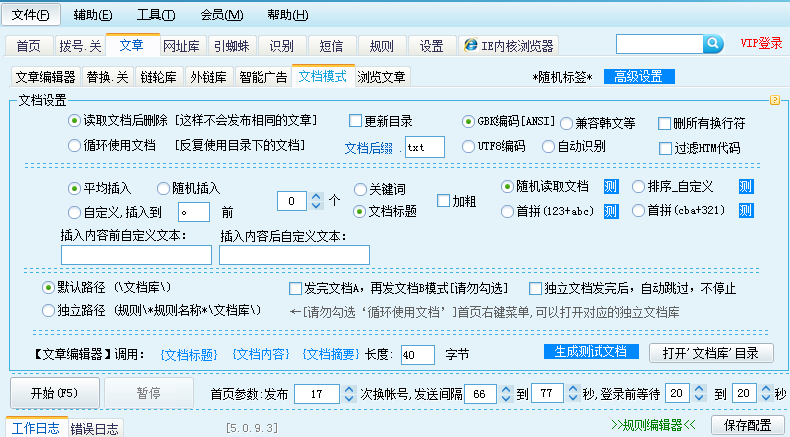Enable the 更新目录 checkbox
The width and height of the screenshot is (790, 437).
pyautogui.click(x=355, y=121)
